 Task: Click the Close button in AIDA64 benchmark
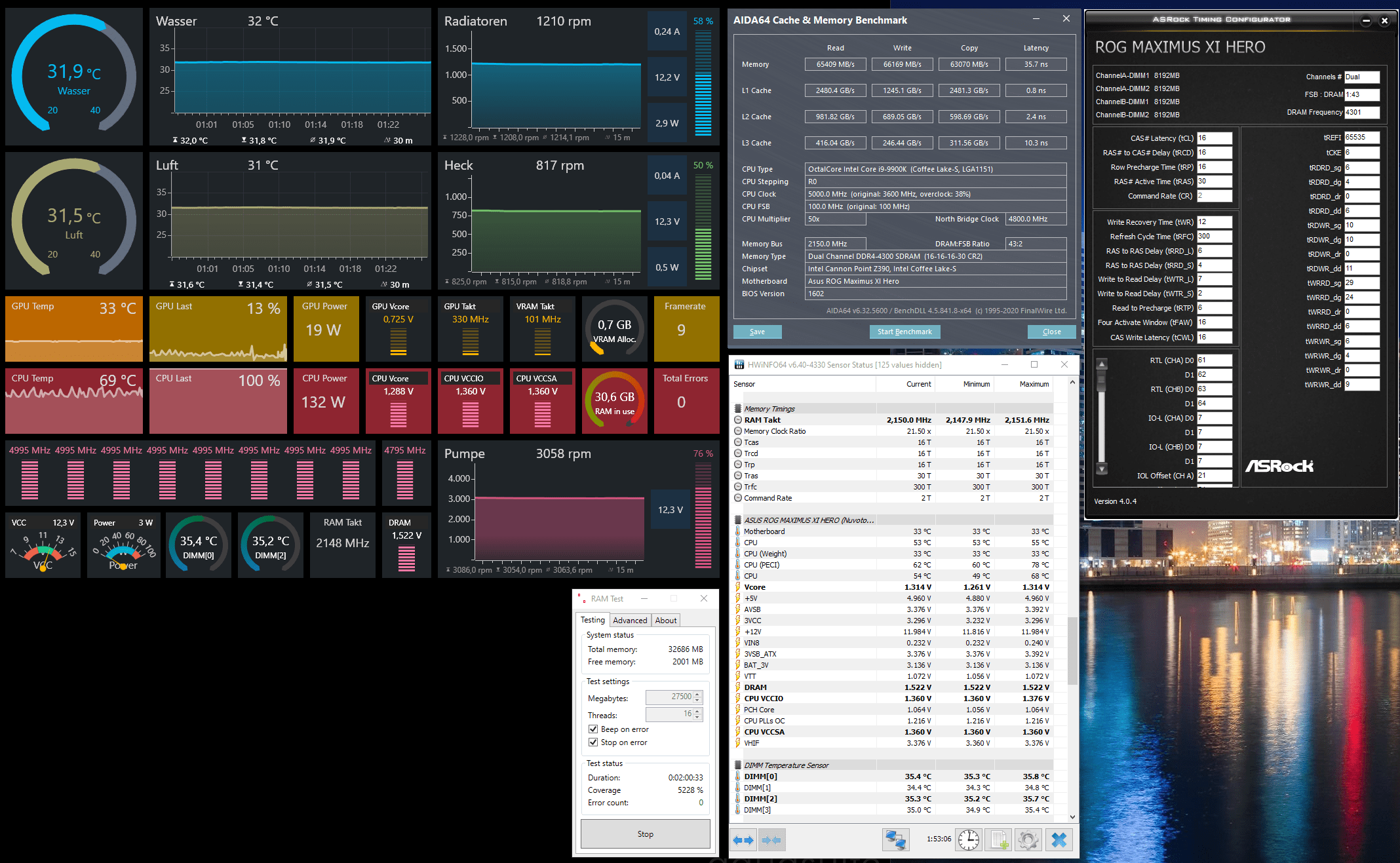click(x=1051, y=332)
